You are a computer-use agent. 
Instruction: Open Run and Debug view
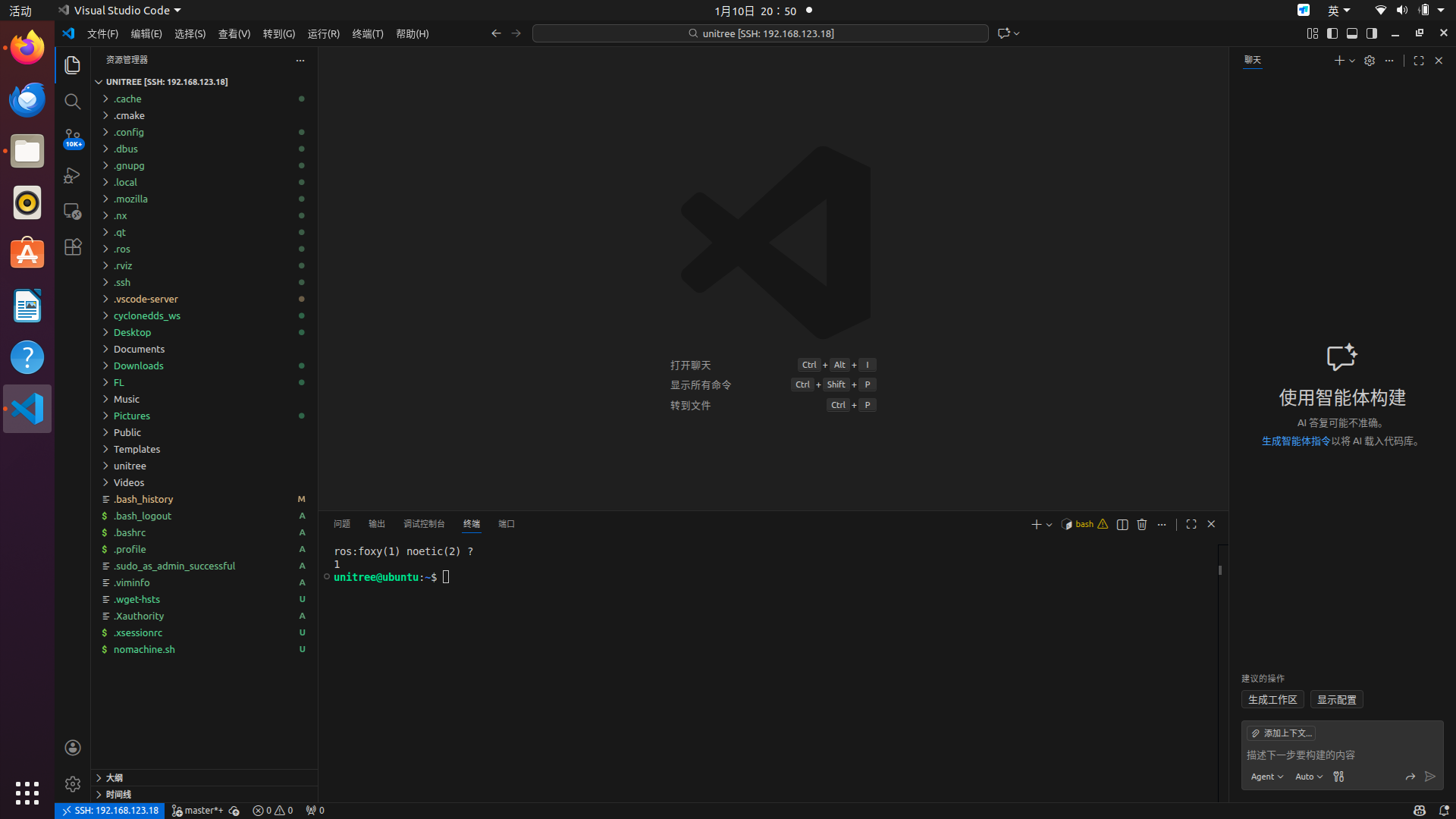pos(72,175)
